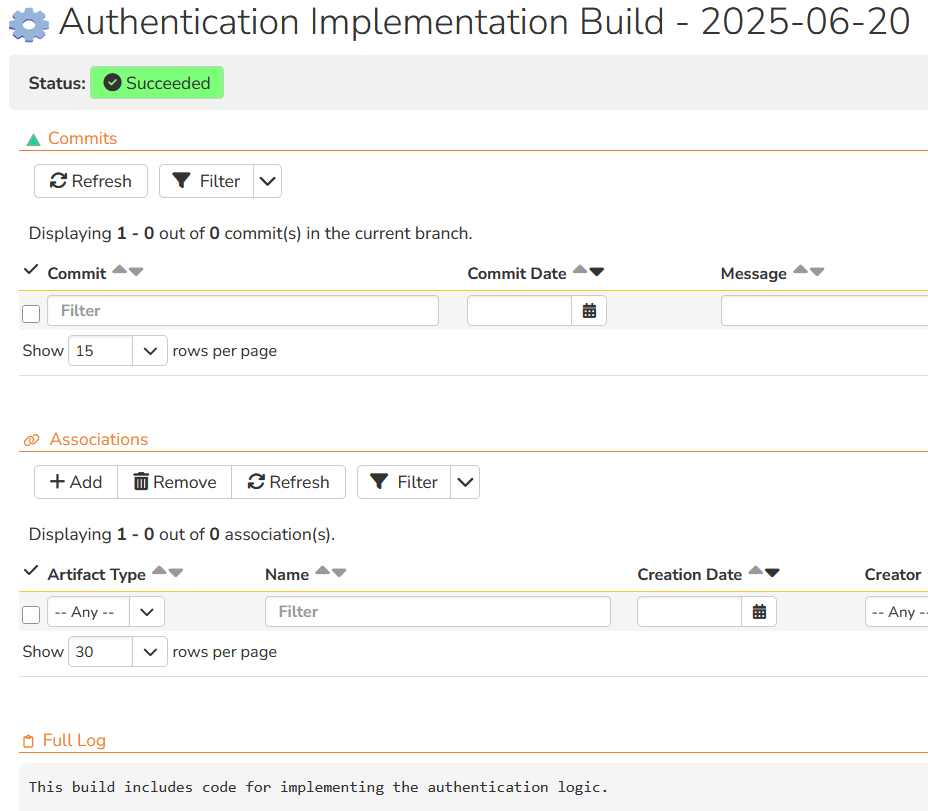
Task: Sort Message column ascending
Action: [800, 271]
